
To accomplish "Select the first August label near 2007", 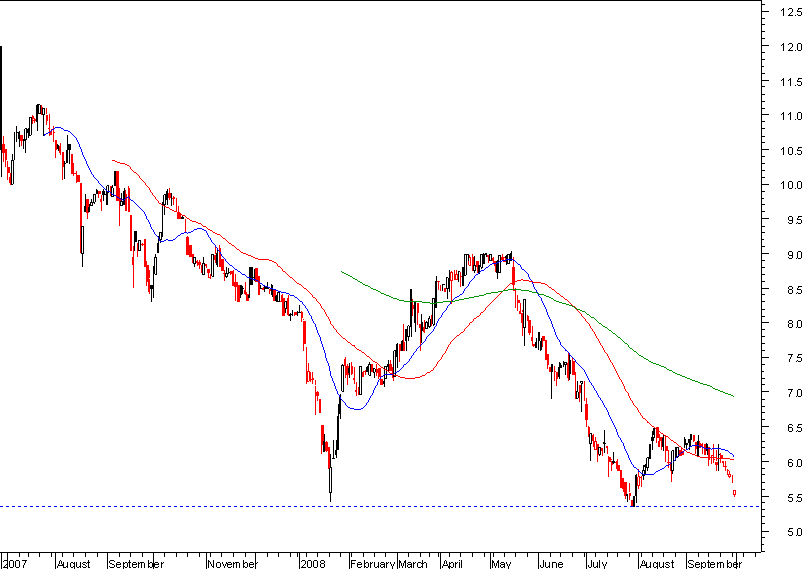I will coord(74,564).
